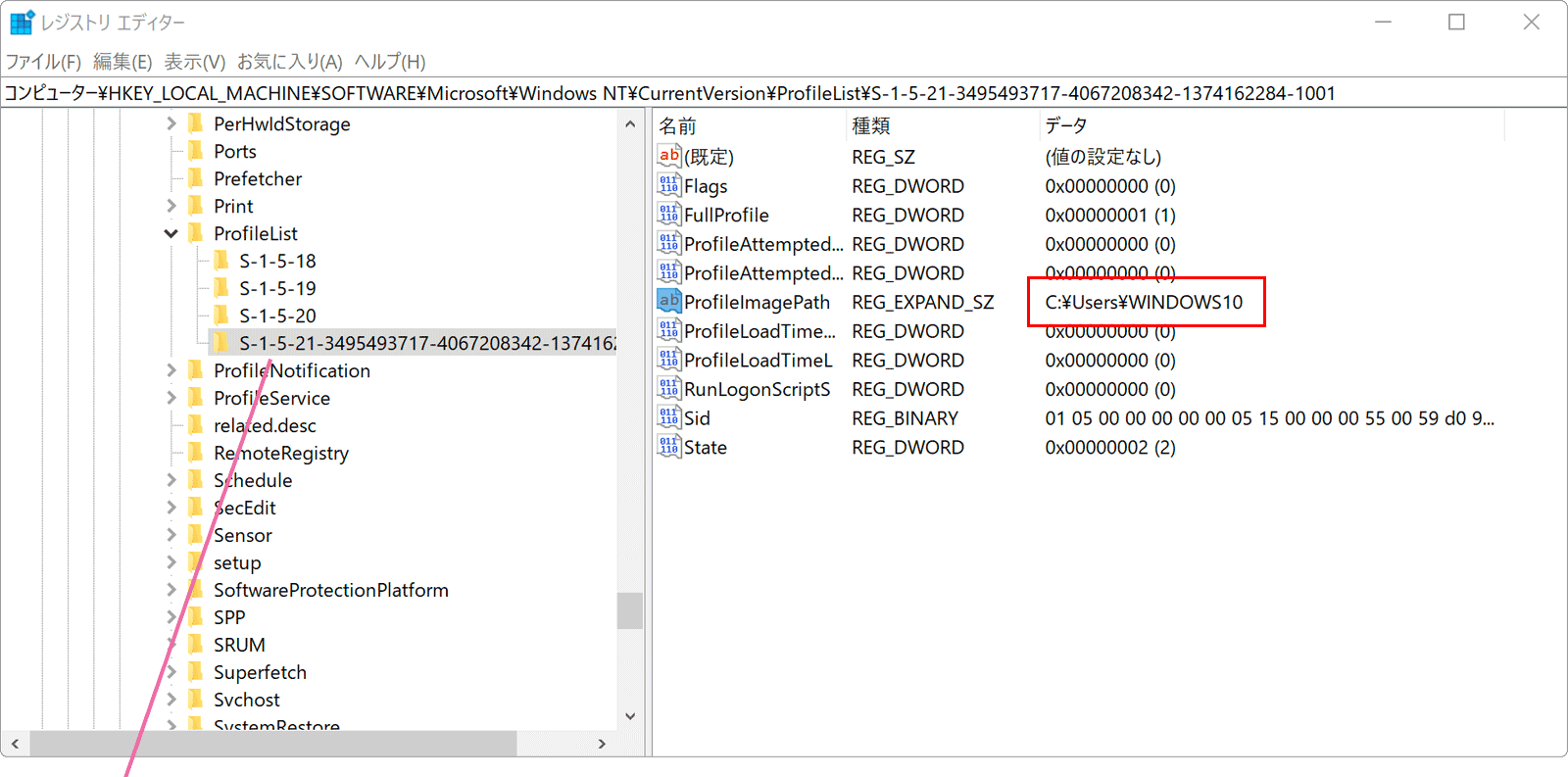Click the SoftwareProtectionPlatform folder icon
The width and height of the screenshot is (1568, 777).
point(195,590)
